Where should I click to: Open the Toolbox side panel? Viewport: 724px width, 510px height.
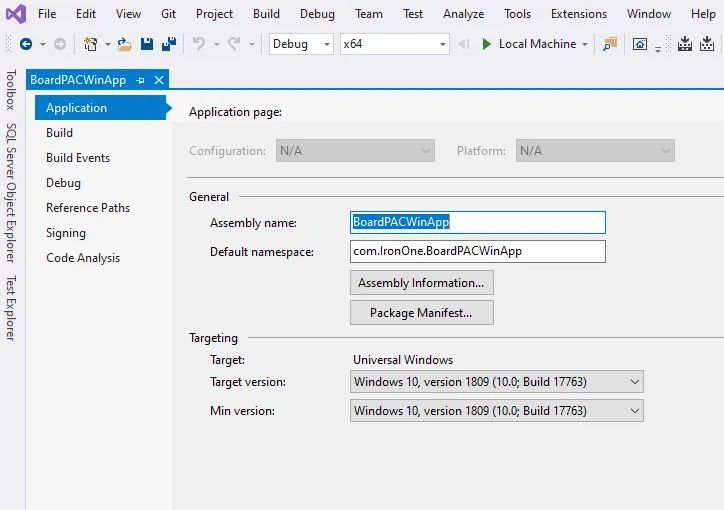click(11, 90)
